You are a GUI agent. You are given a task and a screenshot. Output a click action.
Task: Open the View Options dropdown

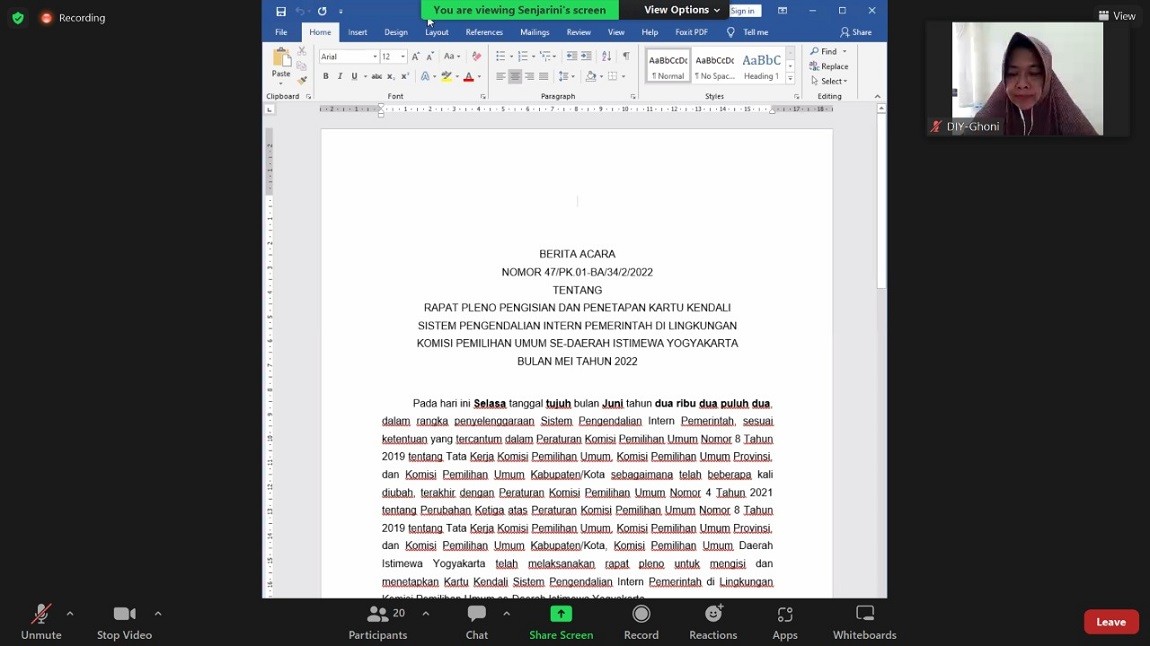point(682,10)
